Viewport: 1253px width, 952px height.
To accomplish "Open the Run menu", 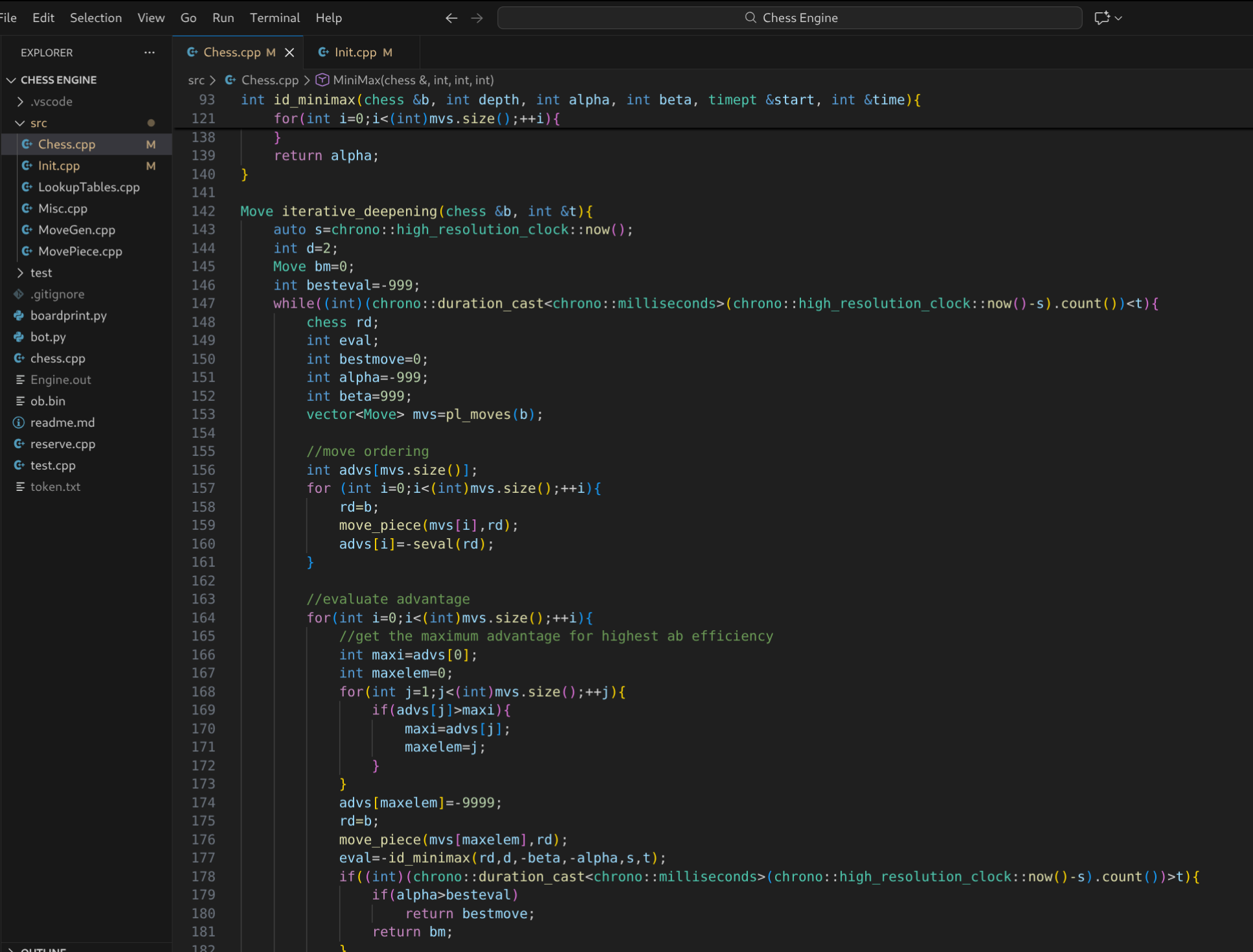I will [223, 18].
